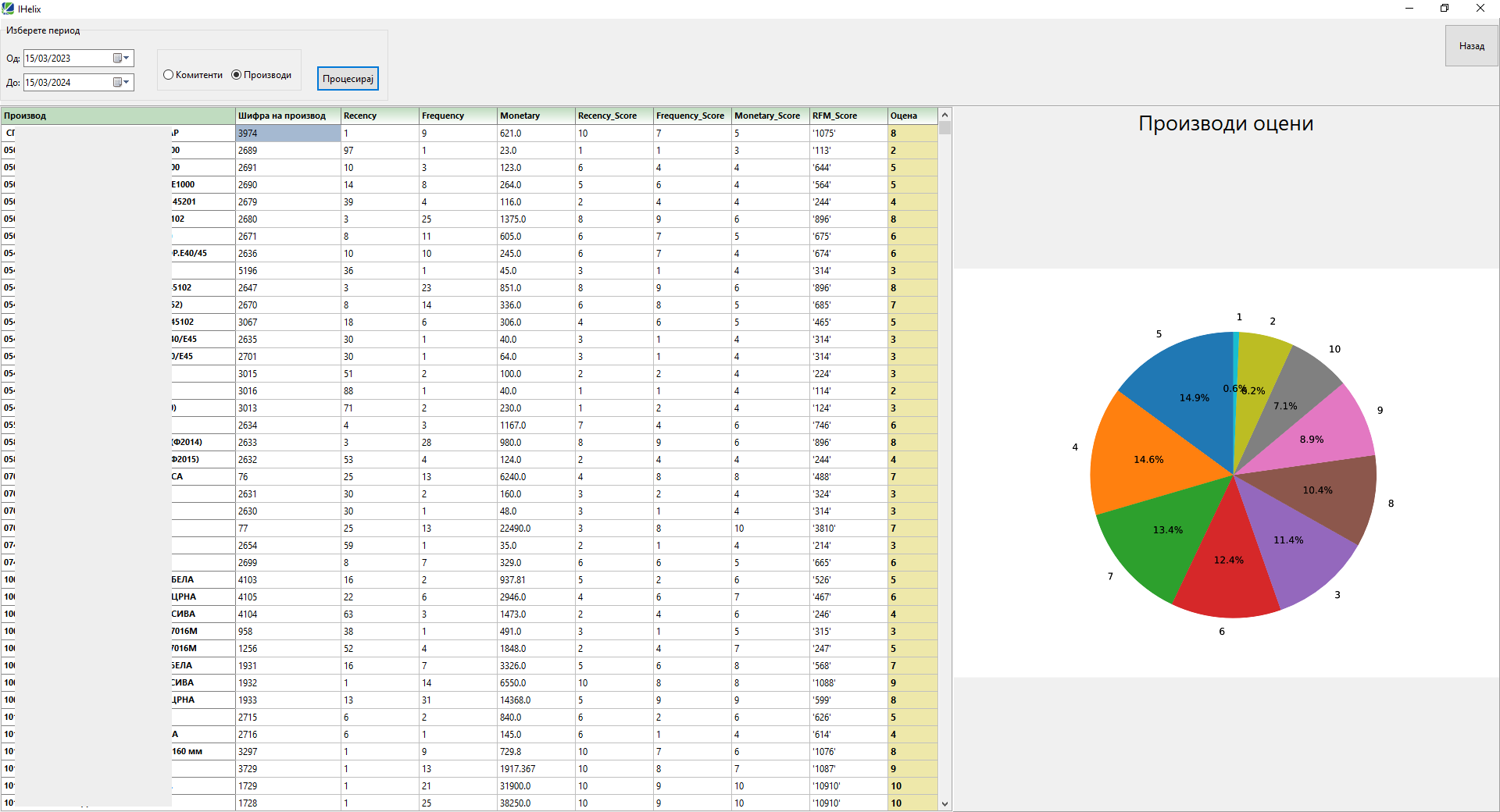Screen dimensions: 1500x812
Task: Click the vertical scrollbar thumb of the table
Action: [x=945, y=128]
